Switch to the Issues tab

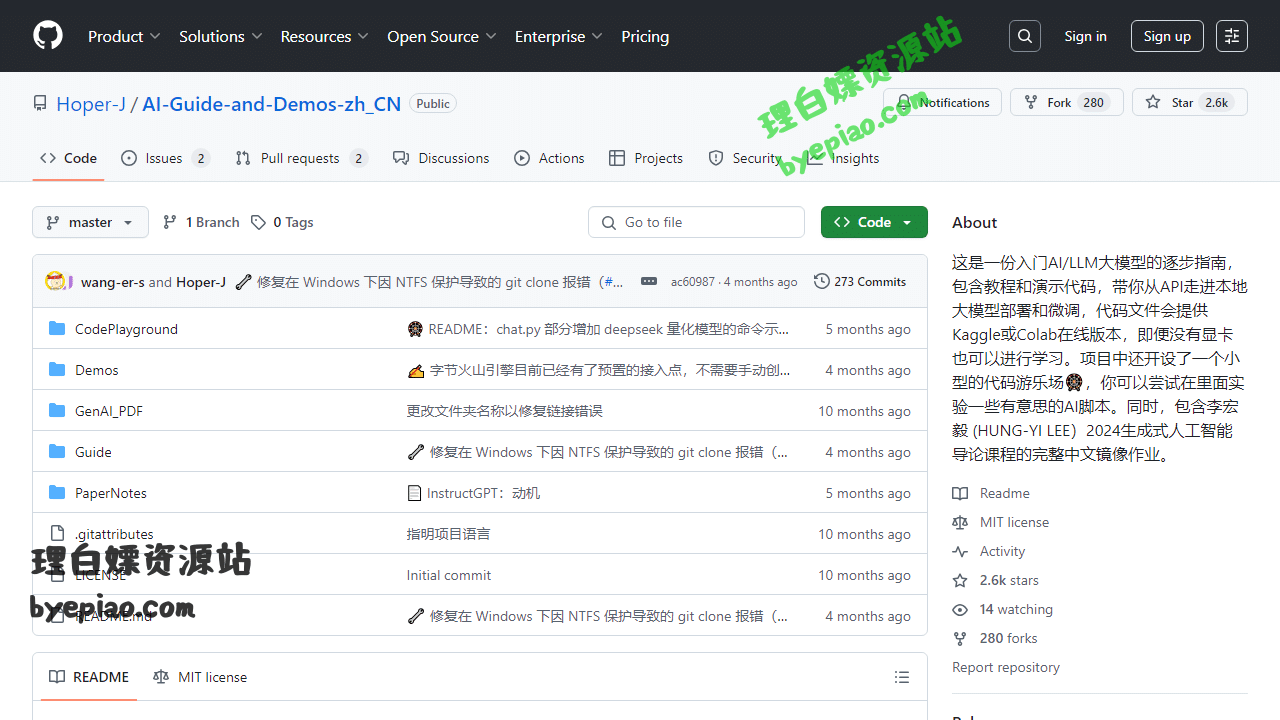(x=165, y=158)
